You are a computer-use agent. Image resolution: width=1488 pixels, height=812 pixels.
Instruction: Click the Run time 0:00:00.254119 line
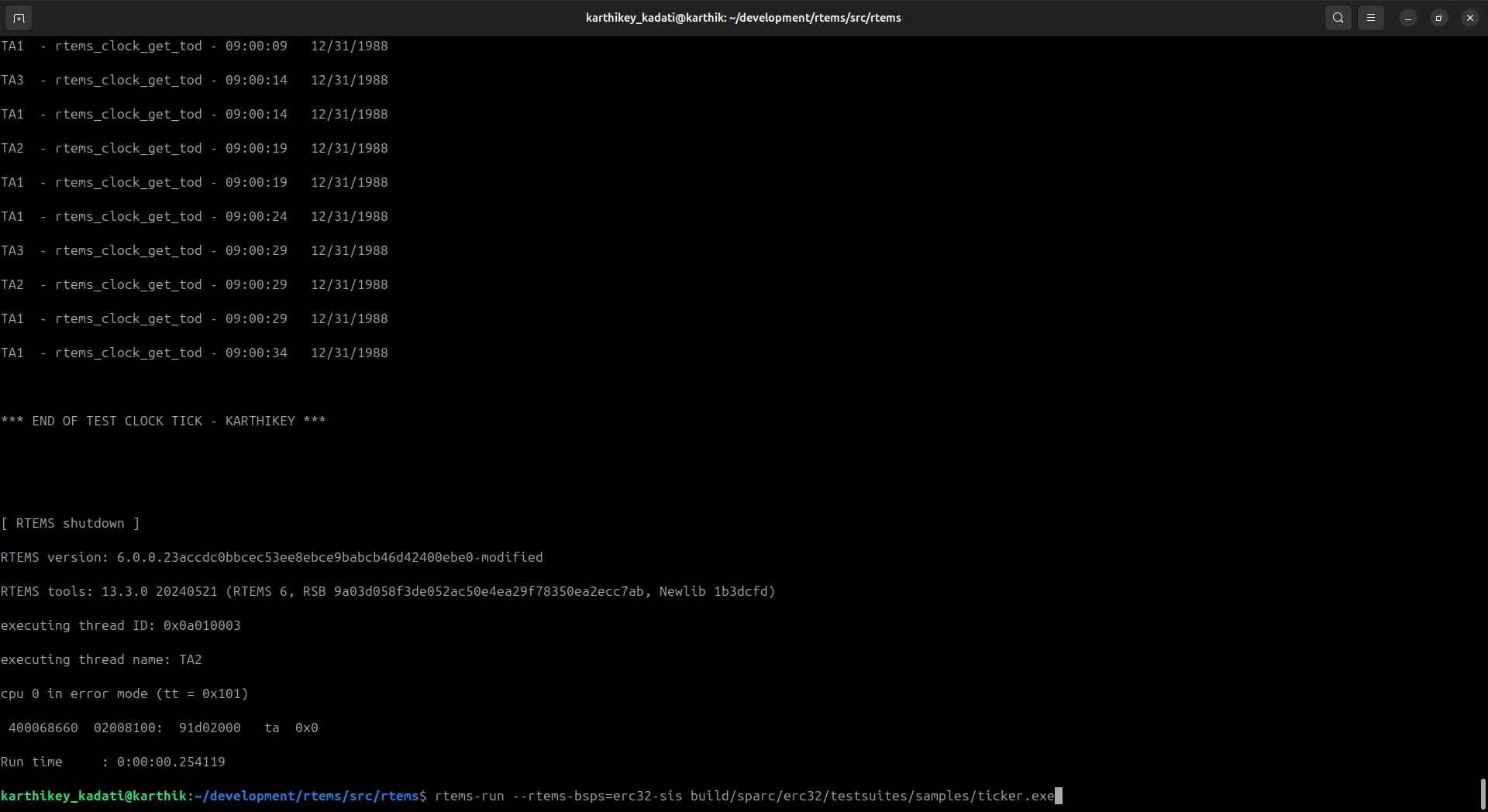(112, 762)
